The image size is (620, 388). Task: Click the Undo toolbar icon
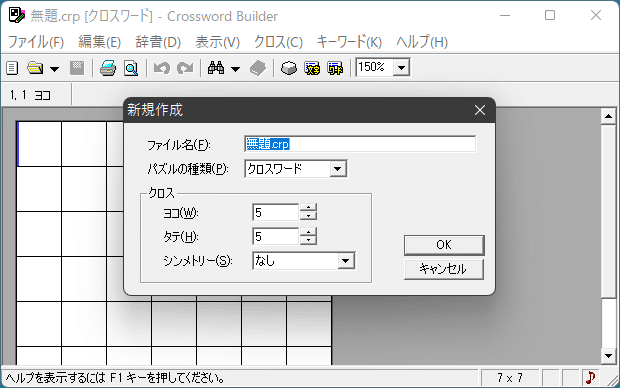[162, 68]
